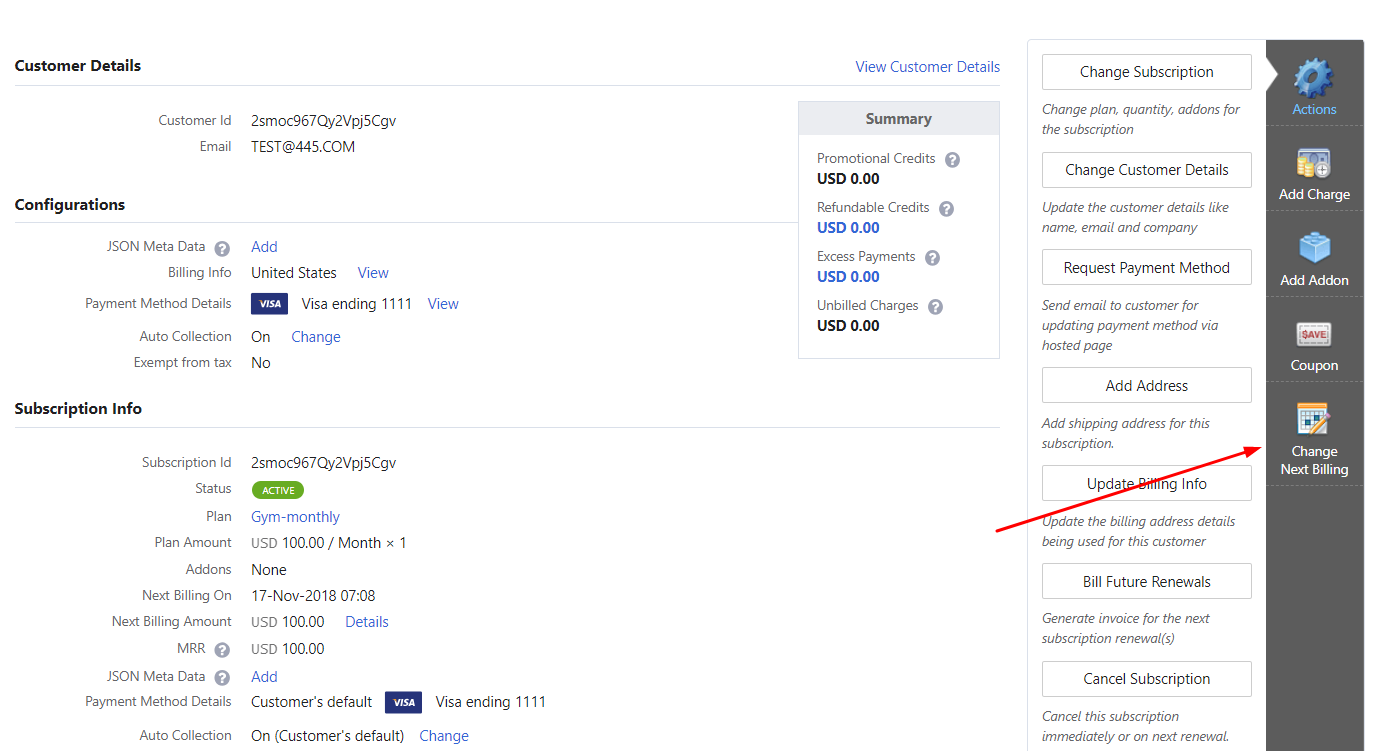The width and height of the screenshot is (1382, 751).
Task: Click View link next to United States
Action: pos(373,273)
